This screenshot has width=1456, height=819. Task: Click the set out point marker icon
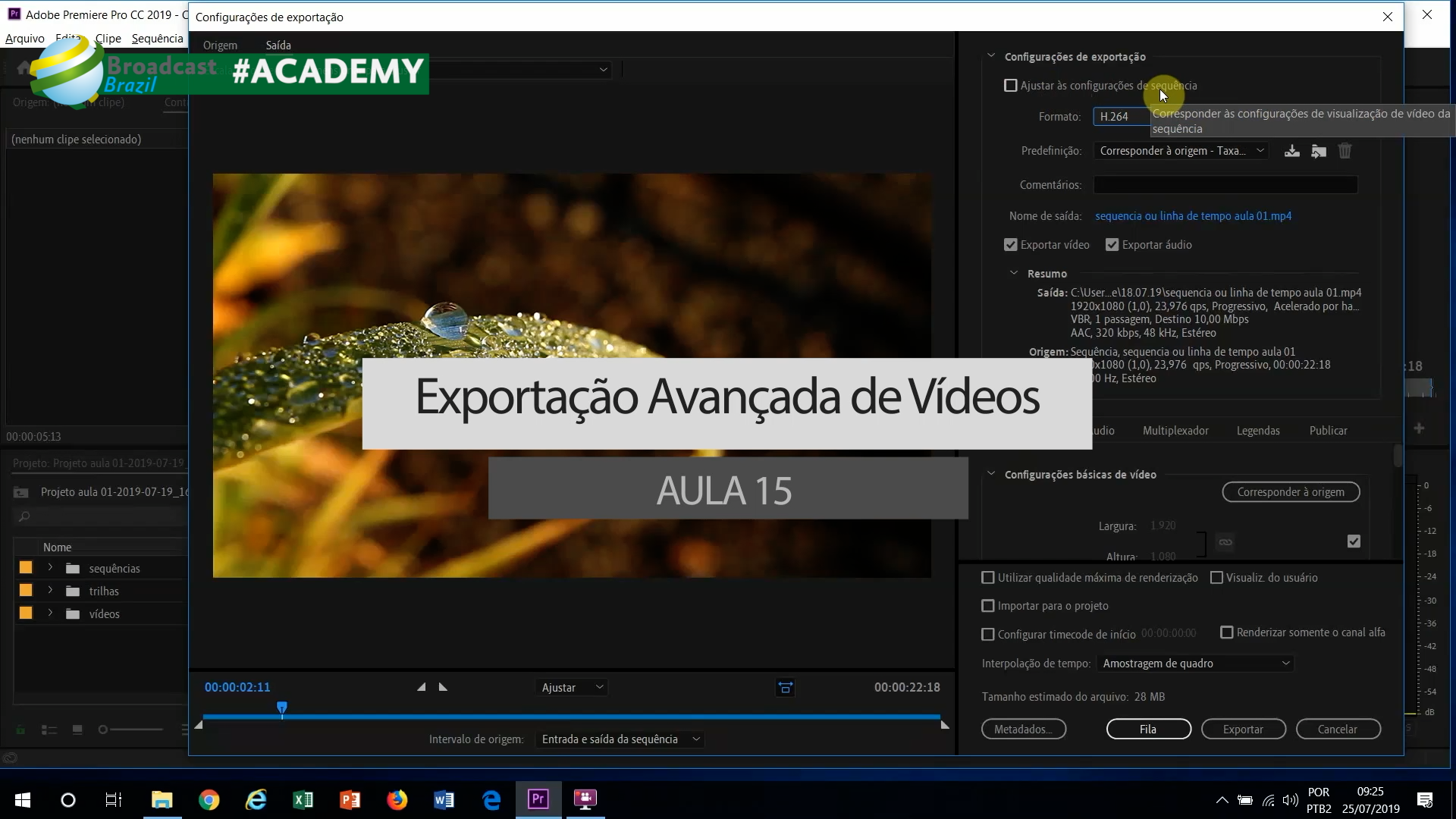[444, 687]
